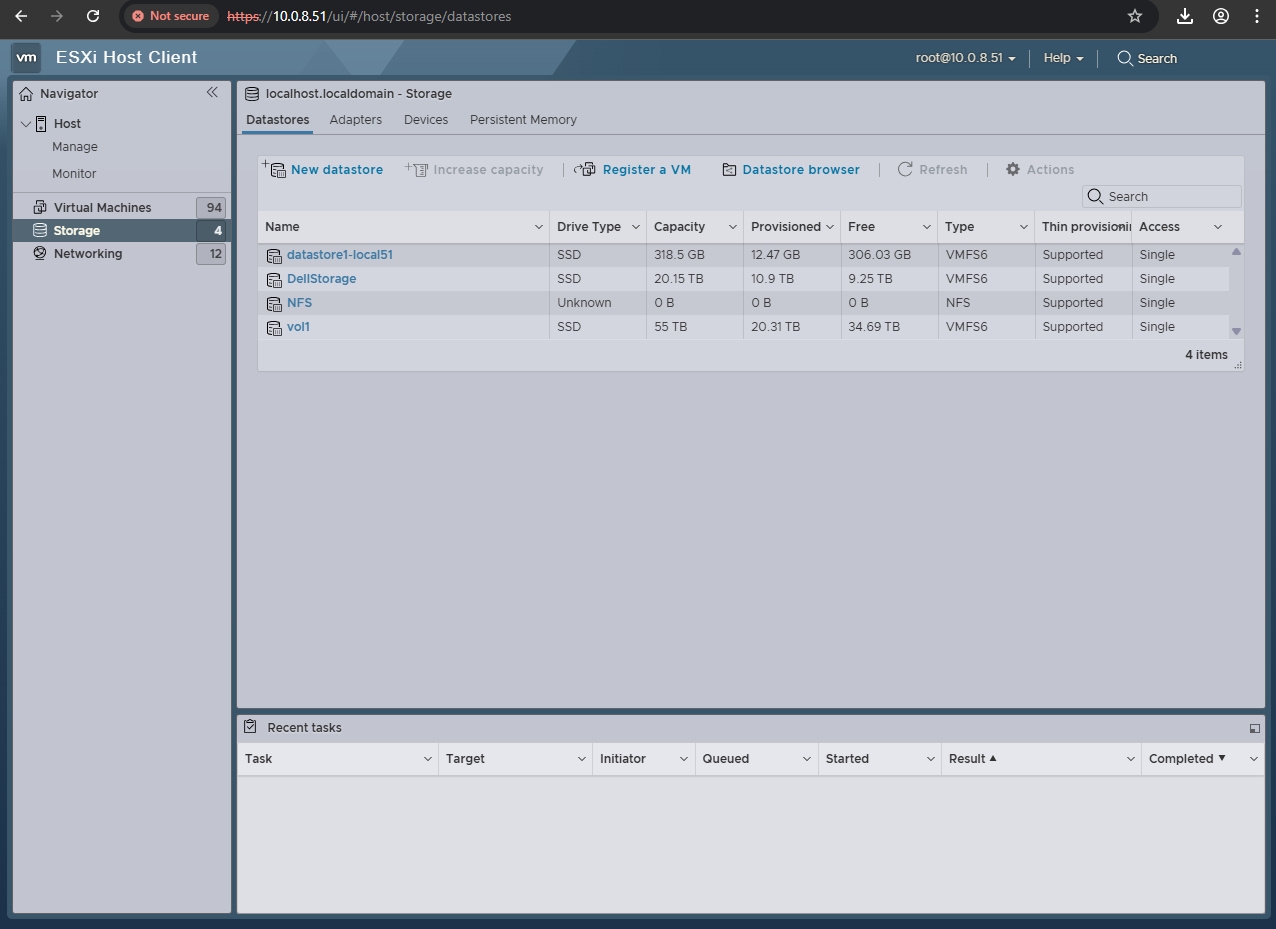Click Increase capacity
The width and height of the screenshot is (1276, 929).
coord(474,170)
